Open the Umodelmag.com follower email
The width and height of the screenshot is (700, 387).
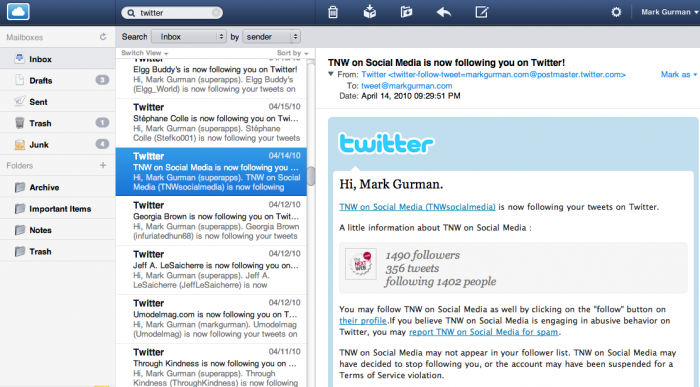(x=211, y=319)
